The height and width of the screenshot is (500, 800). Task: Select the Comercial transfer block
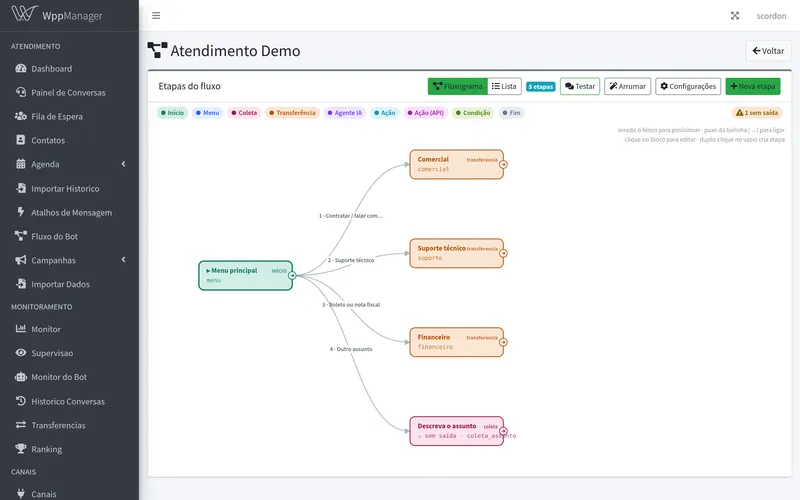457,164
